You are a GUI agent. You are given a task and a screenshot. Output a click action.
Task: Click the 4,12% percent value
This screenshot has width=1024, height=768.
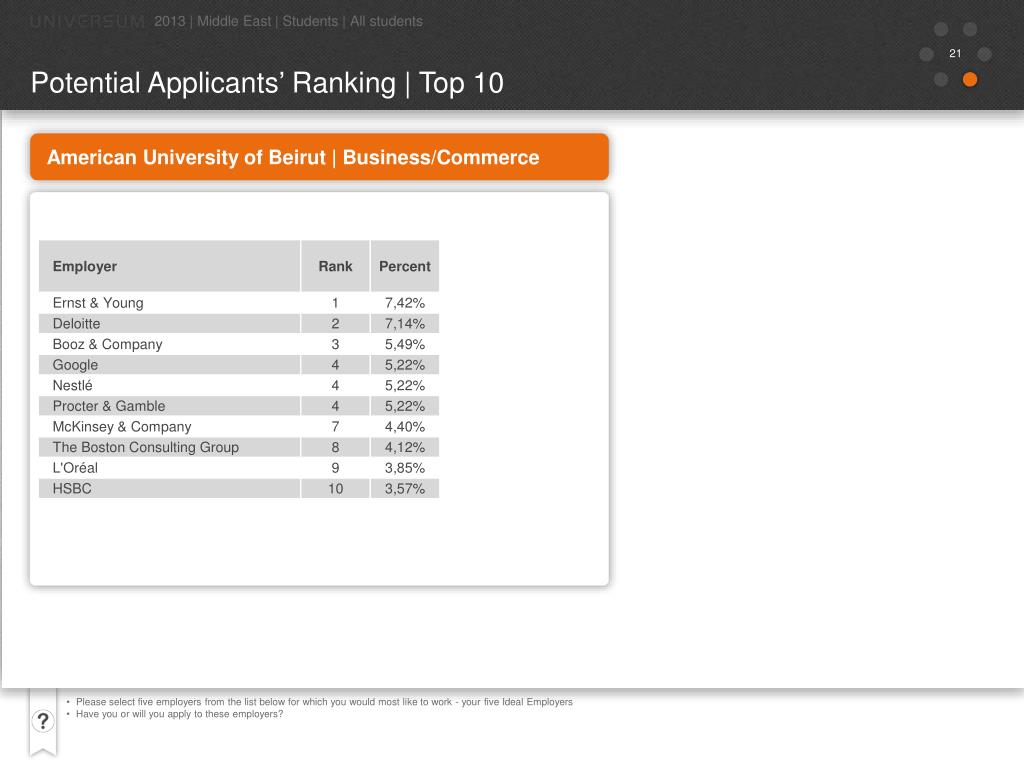(x=405, y=447)
